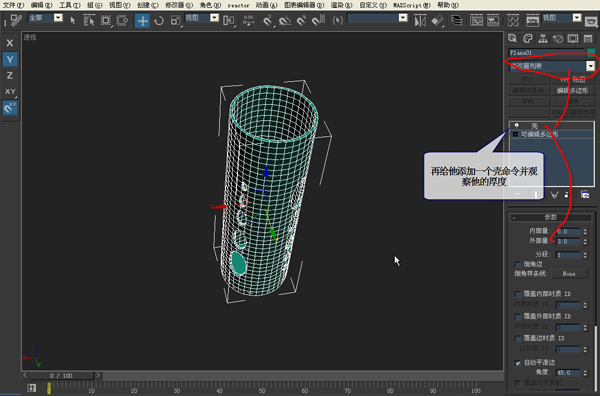Toggle window/crossing selection mode
The height and width of the screenshot is (396, 600).
pyautogui.click(x=122, y=20)
